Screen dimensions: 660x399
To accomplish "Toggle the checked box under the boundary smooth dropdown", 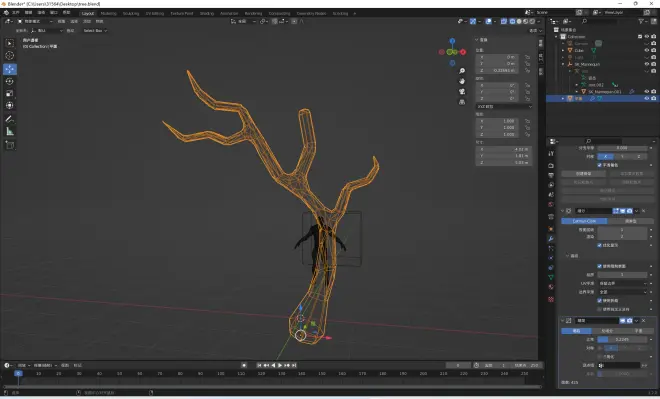I will pos(600,301).
